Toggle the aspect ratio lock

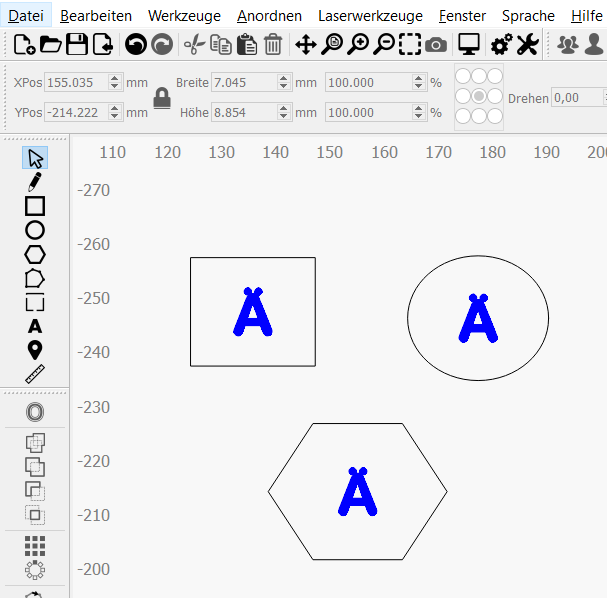point(161,98)
